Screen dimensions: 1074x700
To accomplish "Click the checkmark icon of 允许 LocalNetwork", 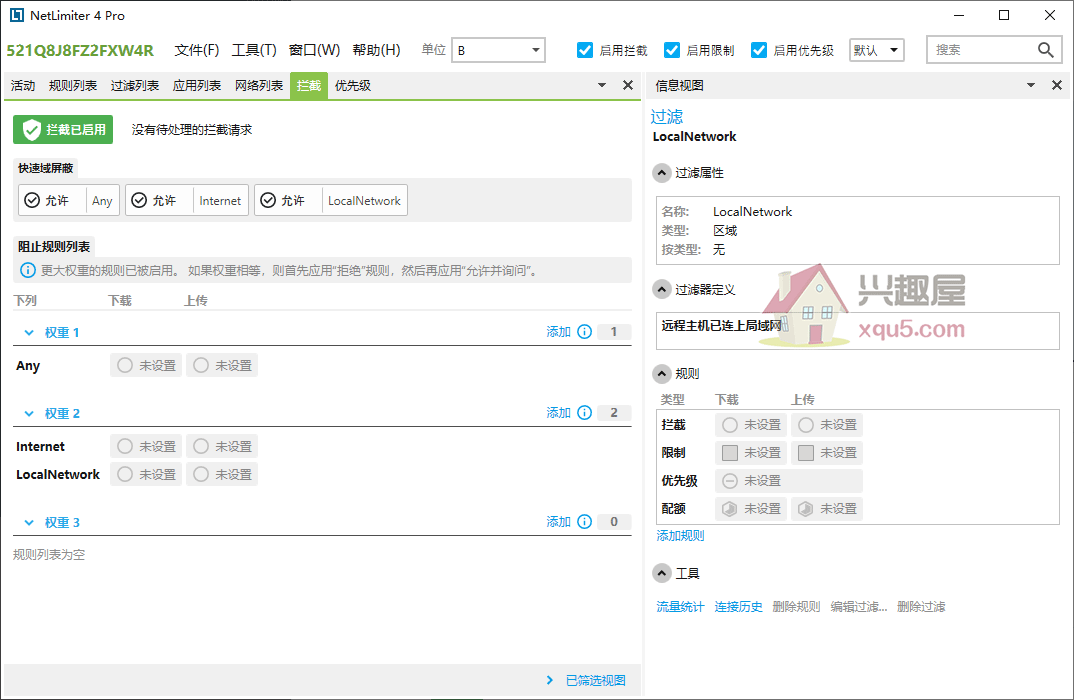I will pyautogui.click(x=268, y=200).
